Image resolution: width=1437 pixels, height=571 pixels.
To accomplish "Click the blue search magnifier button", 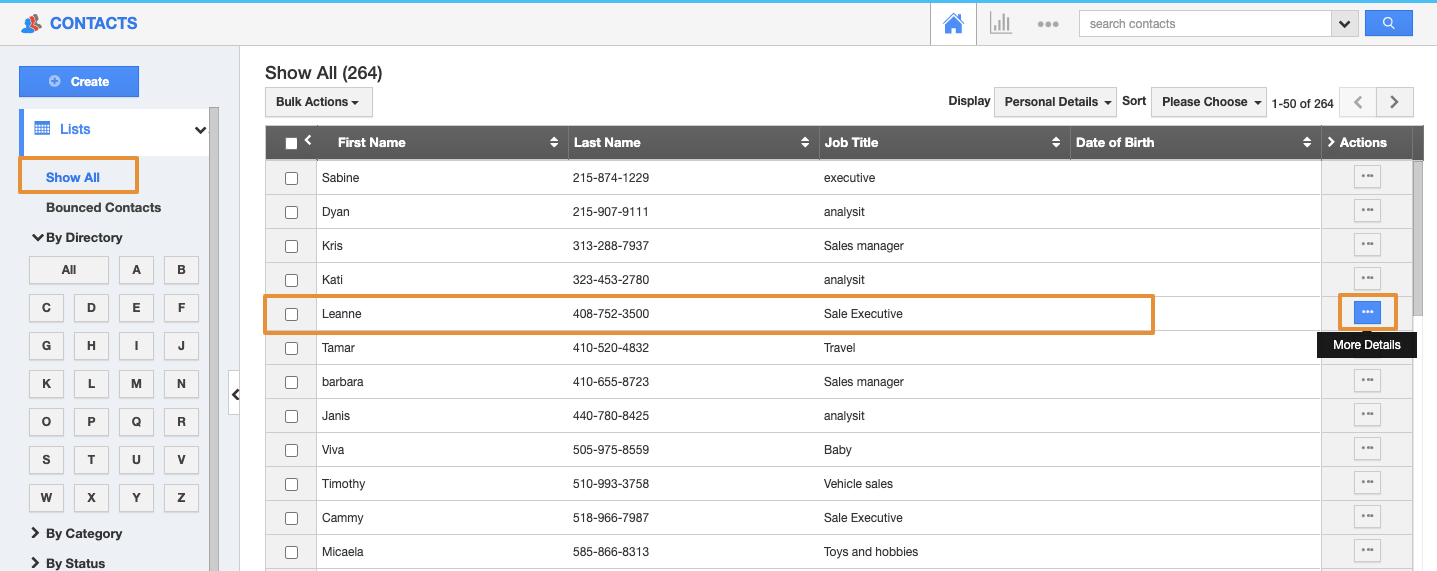I will 1388,23.
